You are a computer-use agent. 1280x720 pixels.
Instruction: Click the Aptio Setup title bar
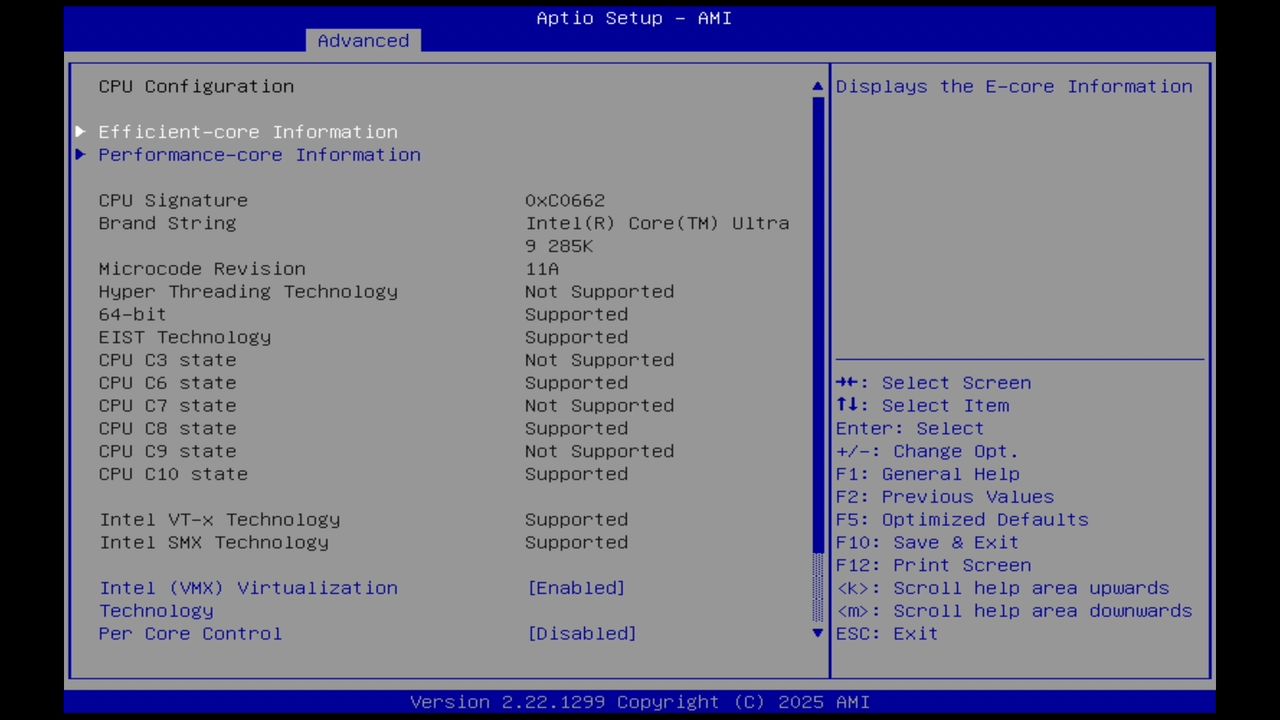tap(633, 17)
